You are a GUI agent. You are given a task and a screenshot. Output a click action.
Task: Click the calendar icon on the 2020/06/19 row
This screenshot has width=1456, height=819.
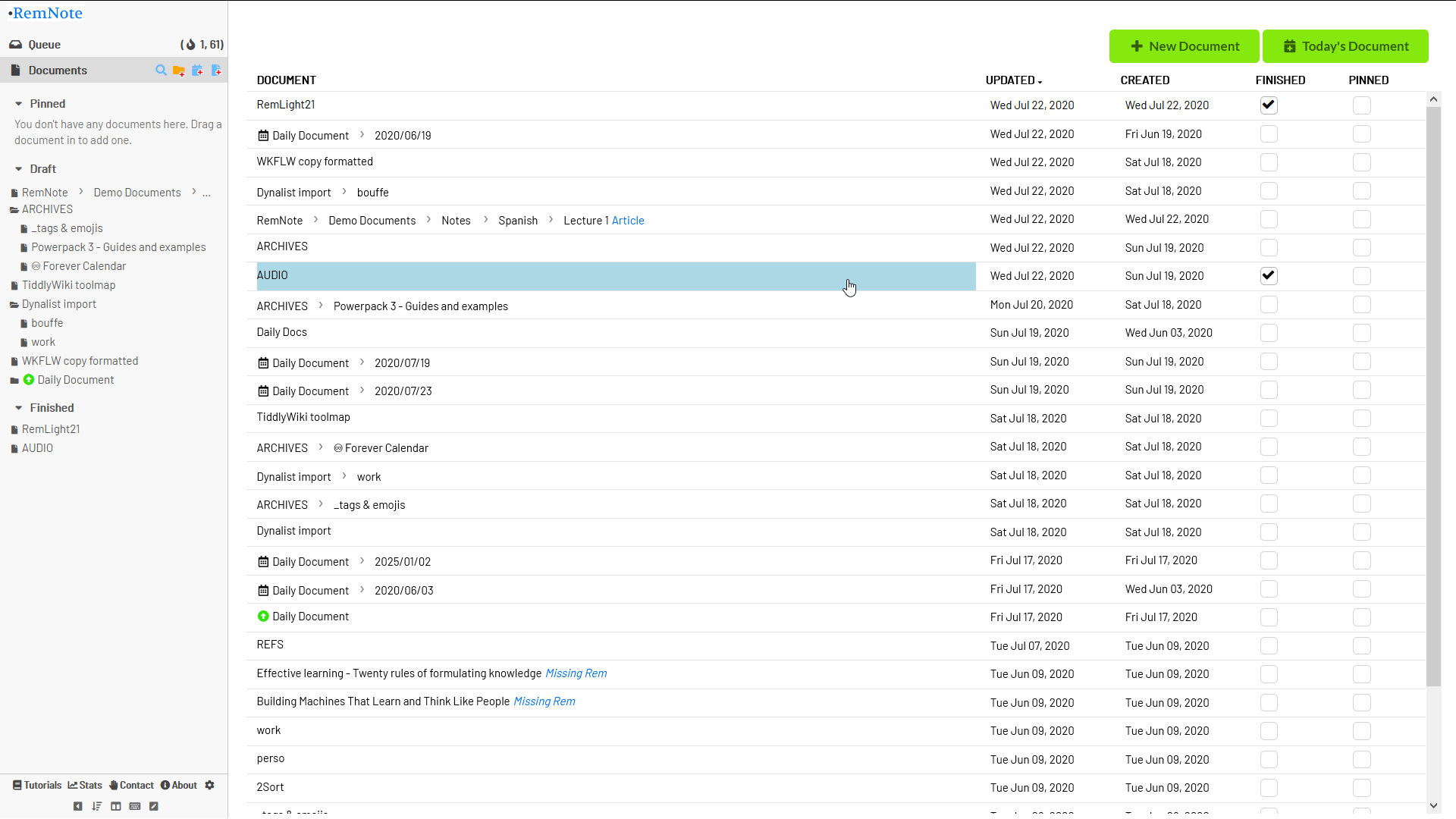click(263, 136)
